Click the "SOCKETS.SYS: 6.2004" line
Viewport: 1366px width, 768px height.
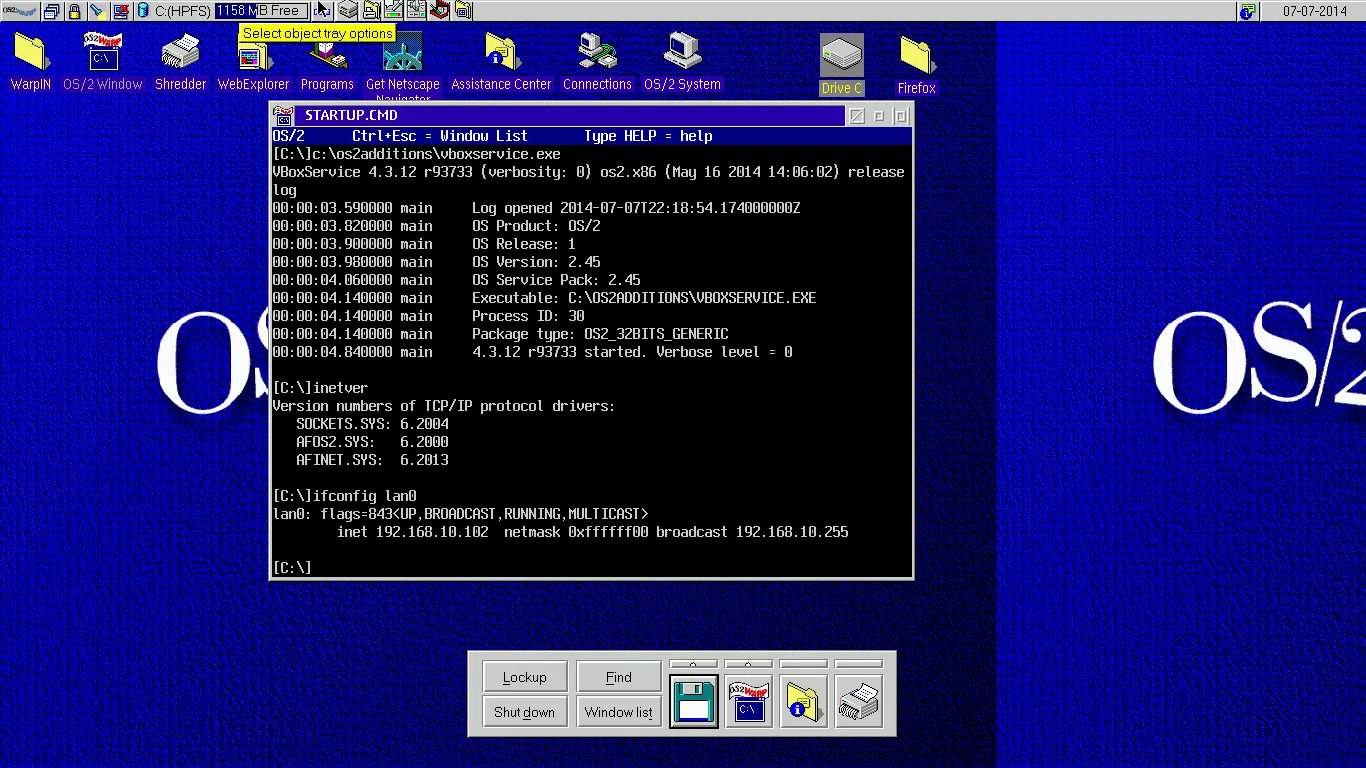(x=372, y=424)
